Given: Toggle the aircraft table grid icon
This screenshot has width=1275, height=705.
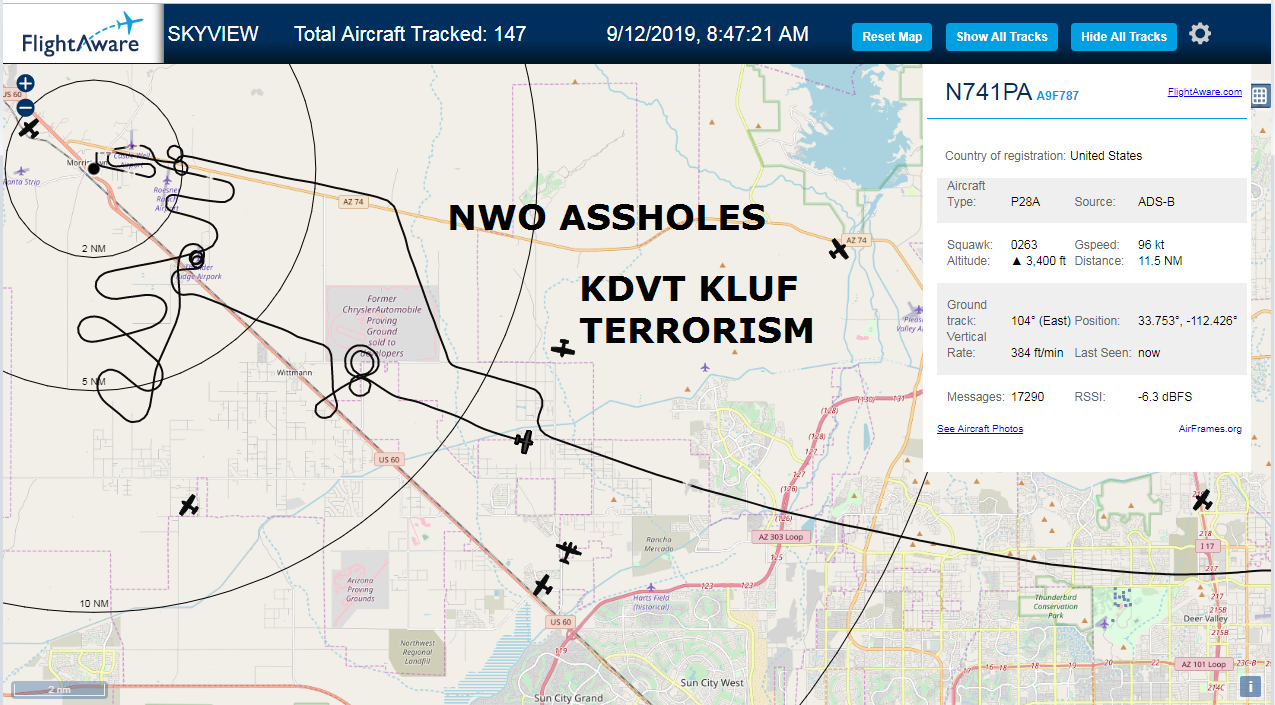Looking at the screenshot, I should point(1260,96).
